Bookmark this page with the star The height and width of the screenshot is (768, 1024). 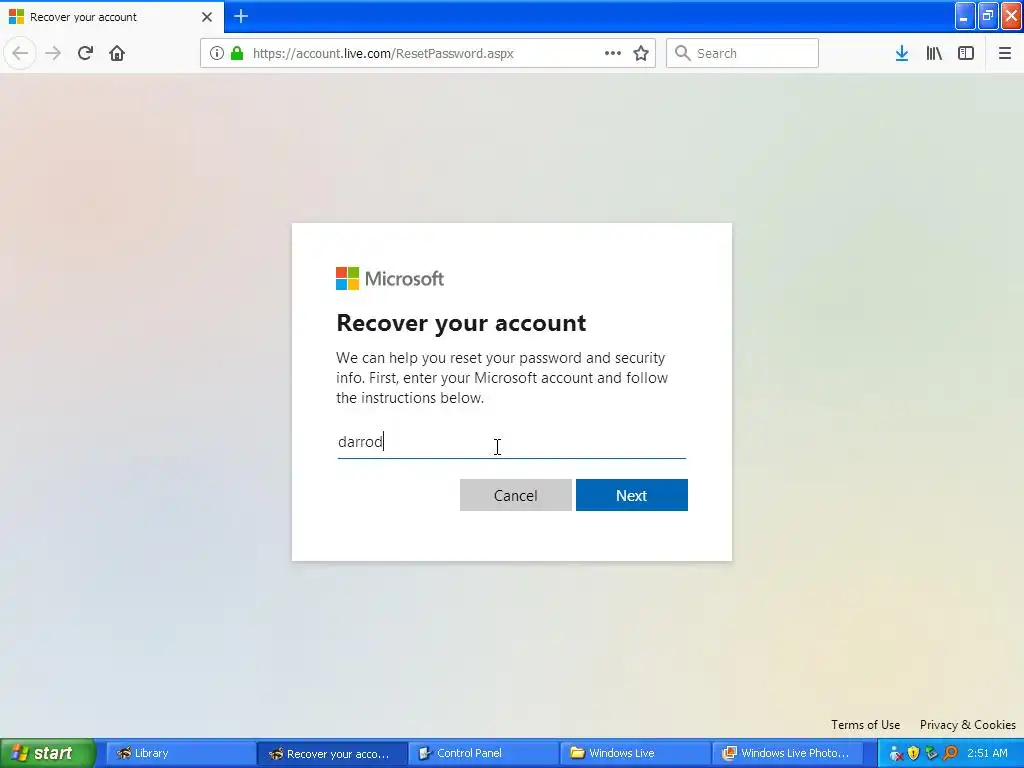pos(641,53)
